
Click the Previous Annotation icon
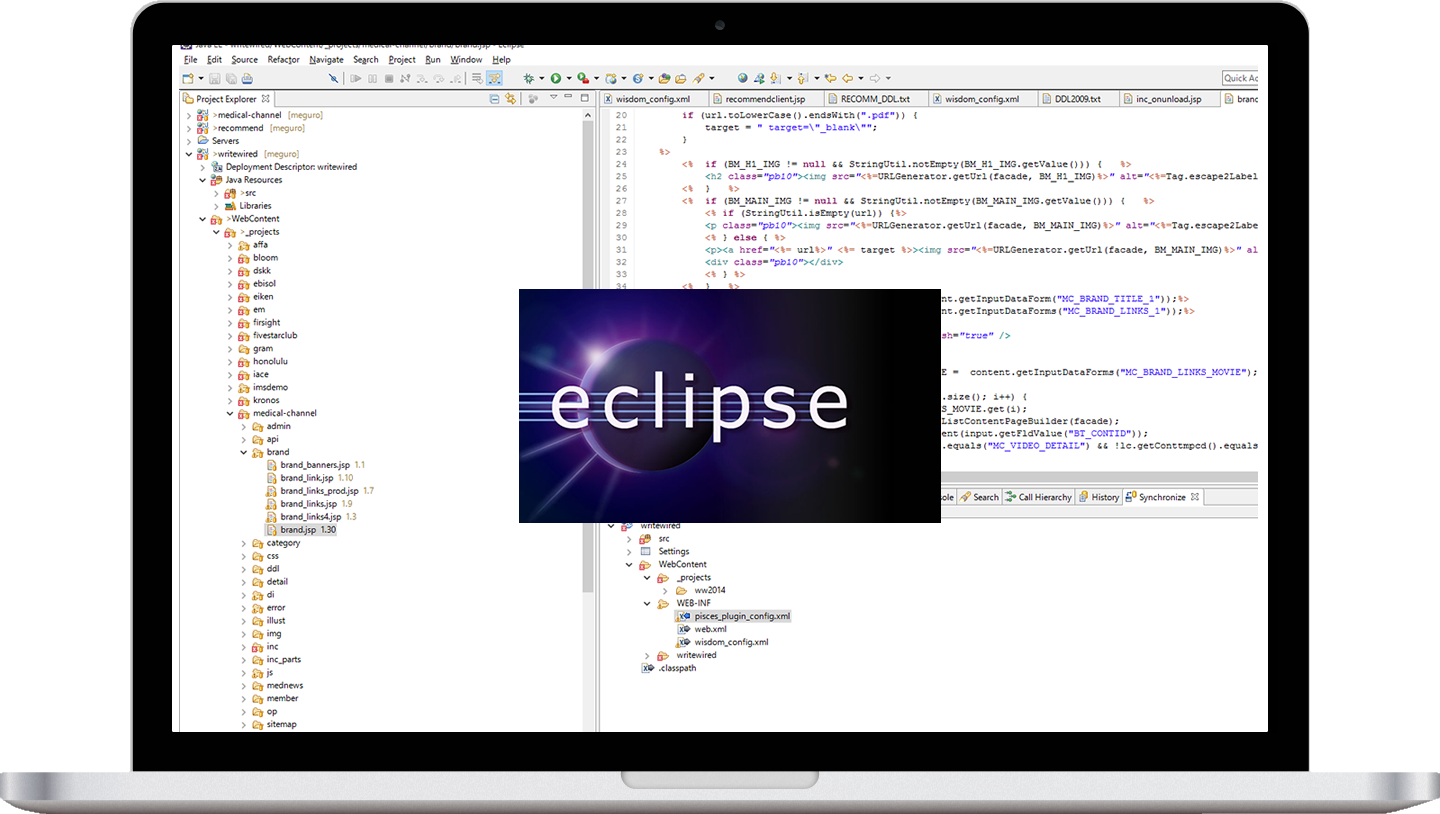pyautogui.click(x=801, y=78)
